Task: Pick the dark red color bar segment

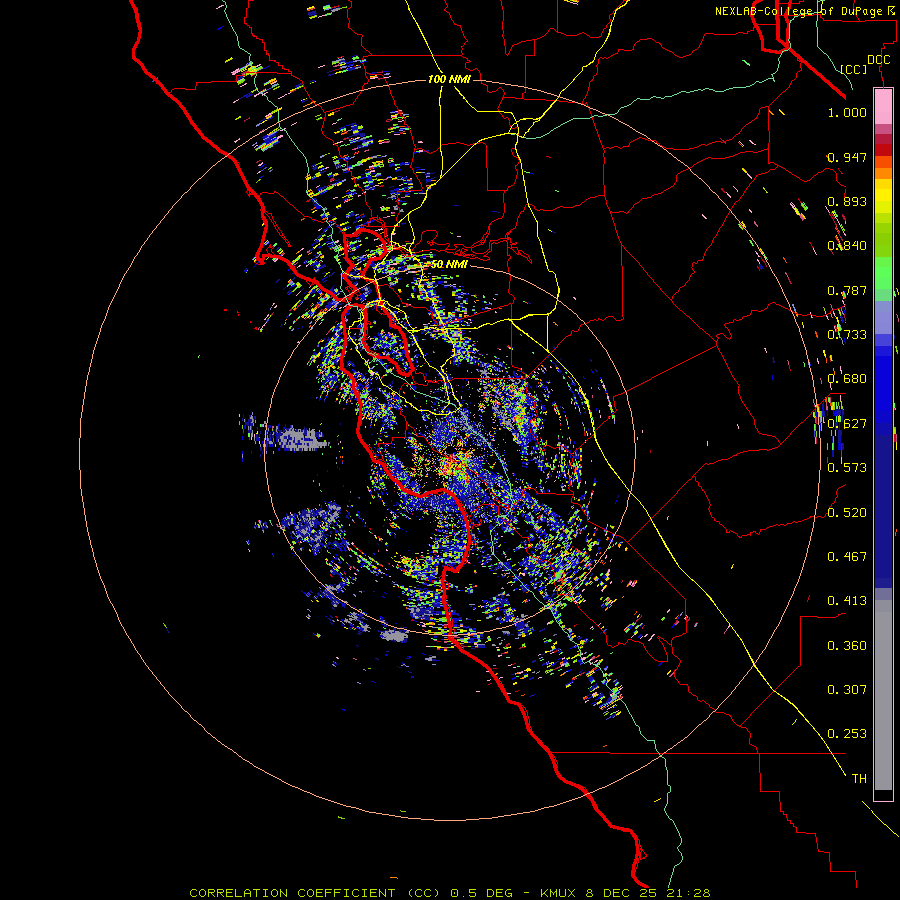Action: point(883,149)
